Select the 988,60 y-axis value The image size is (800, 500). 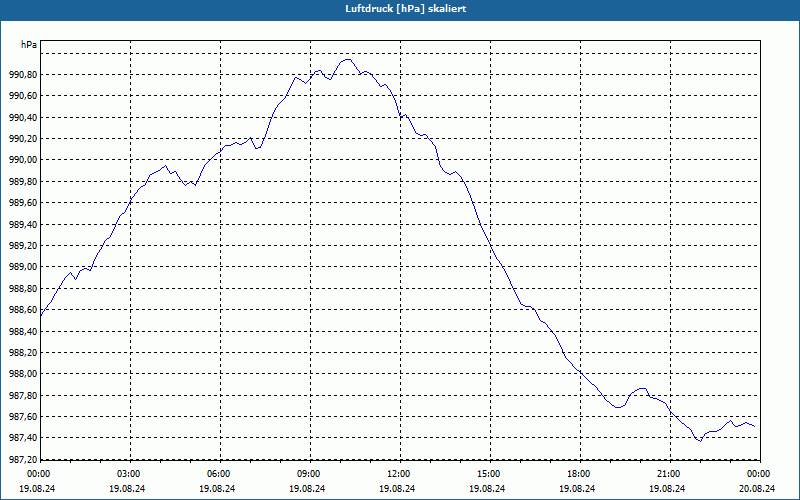(23, 310)
